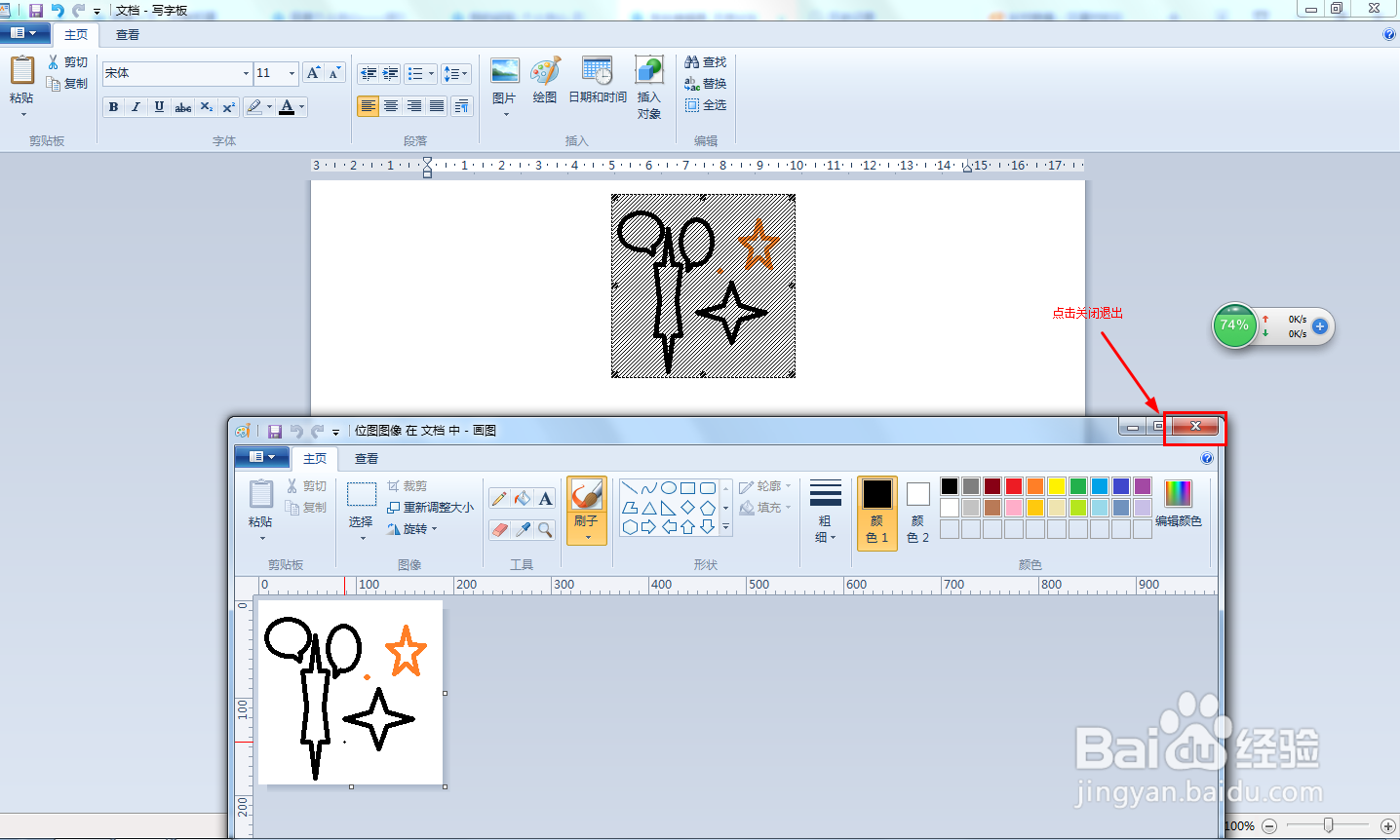Viewport: 1400px width, 840px height.
Task: Expand the text color dropdown arrow in WordPad
Action: pyautogui.click(x=302, y=107)
